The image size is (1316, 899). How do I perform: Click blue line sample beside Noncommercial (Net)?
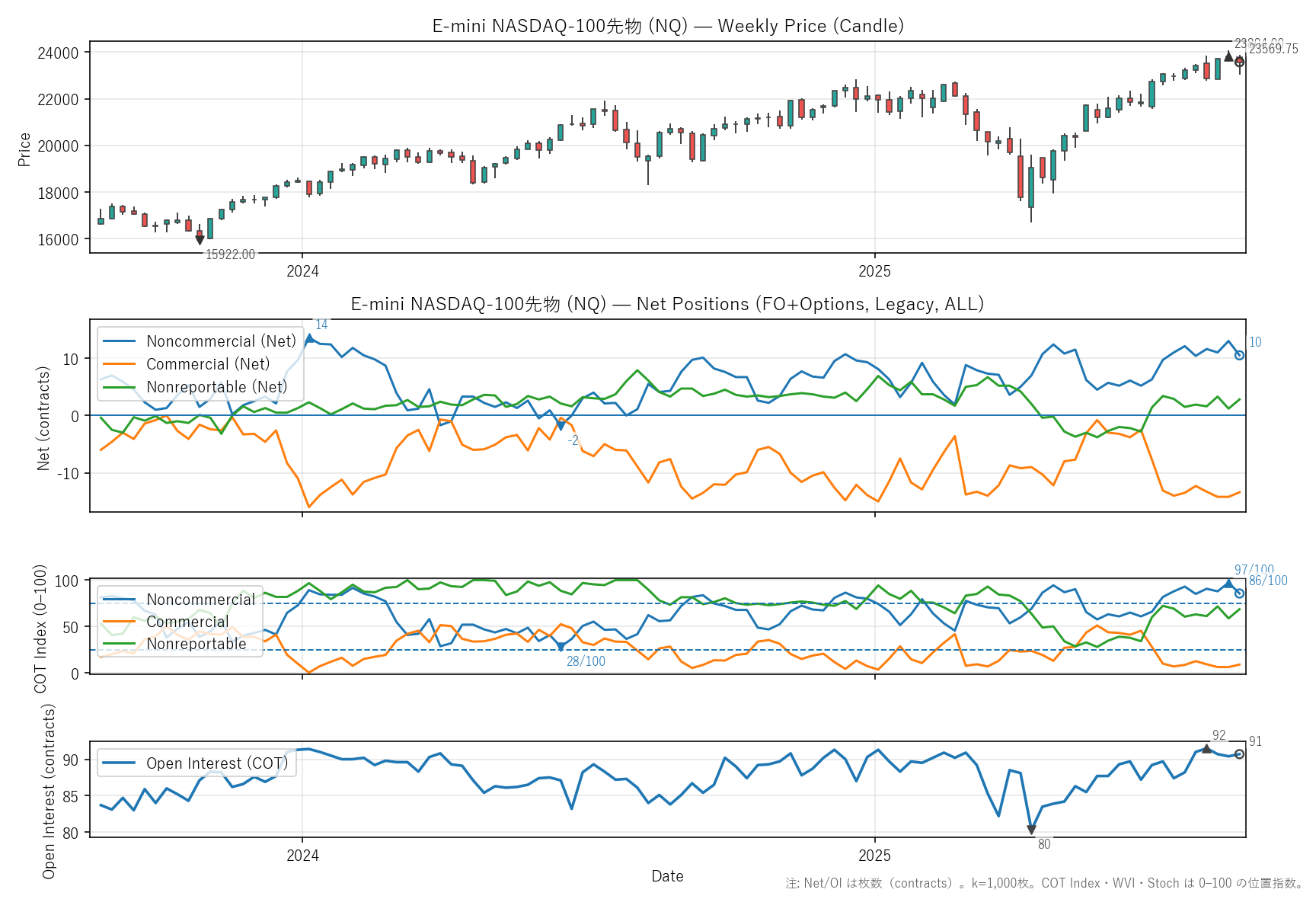tap(119, 341)
